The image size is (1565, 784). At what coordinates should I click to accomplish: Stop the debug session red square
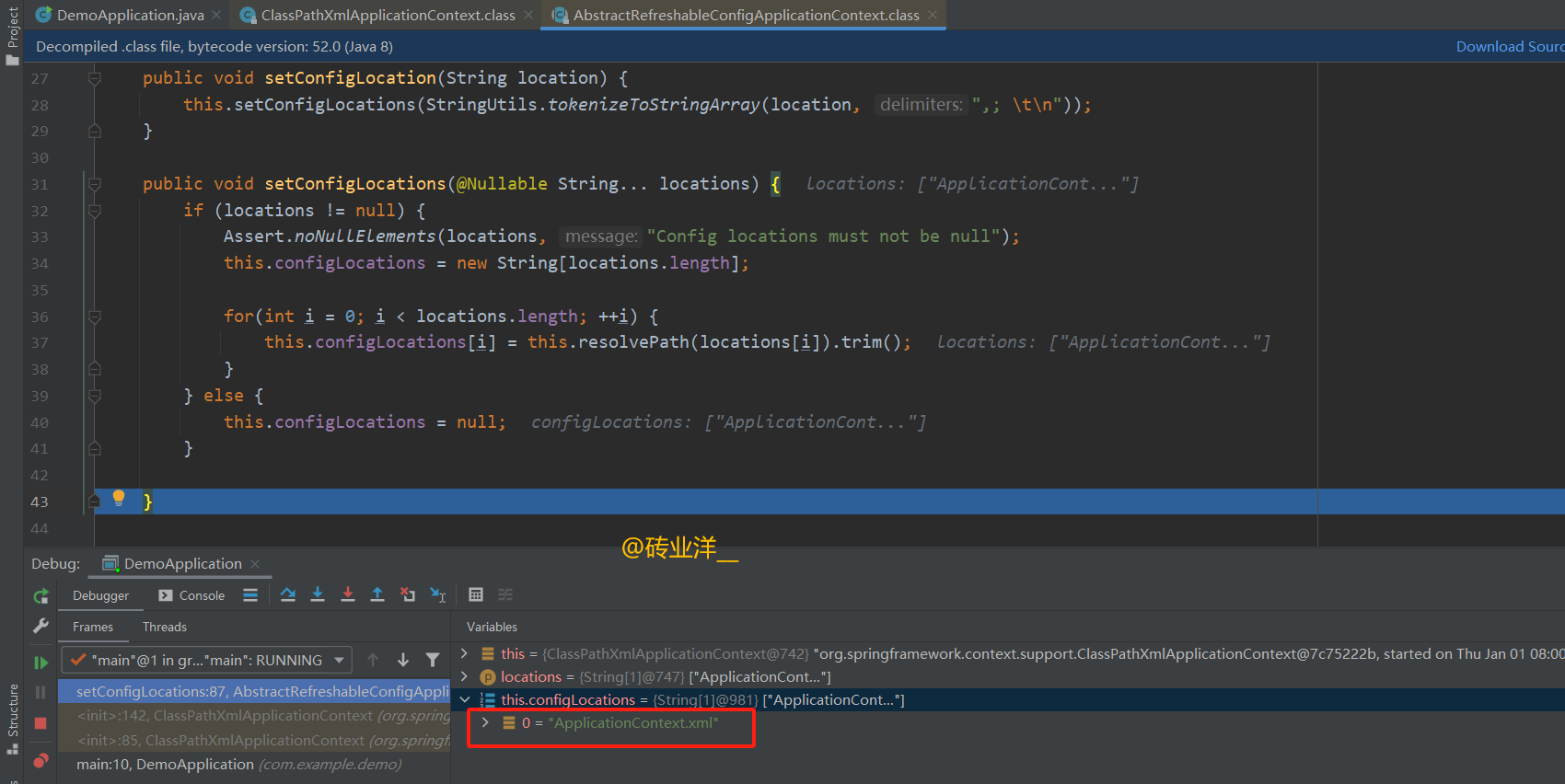(x=41, y=723)
